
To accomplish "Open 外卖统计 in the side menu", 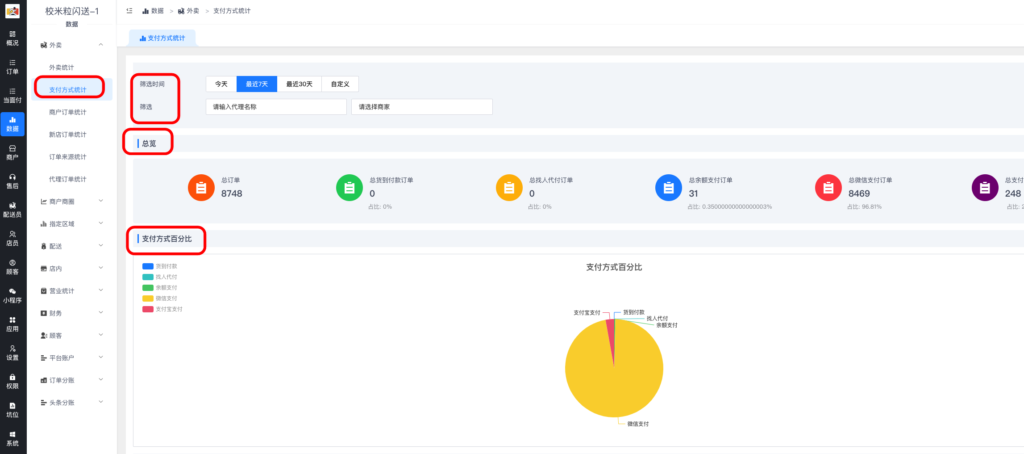I will click(68, 67).
